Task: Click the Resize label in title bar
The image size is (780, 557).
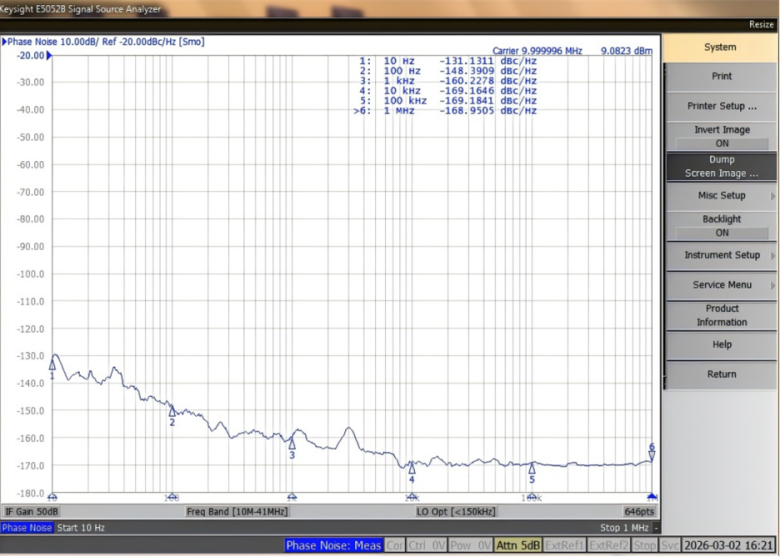Action: coord(761,24)
